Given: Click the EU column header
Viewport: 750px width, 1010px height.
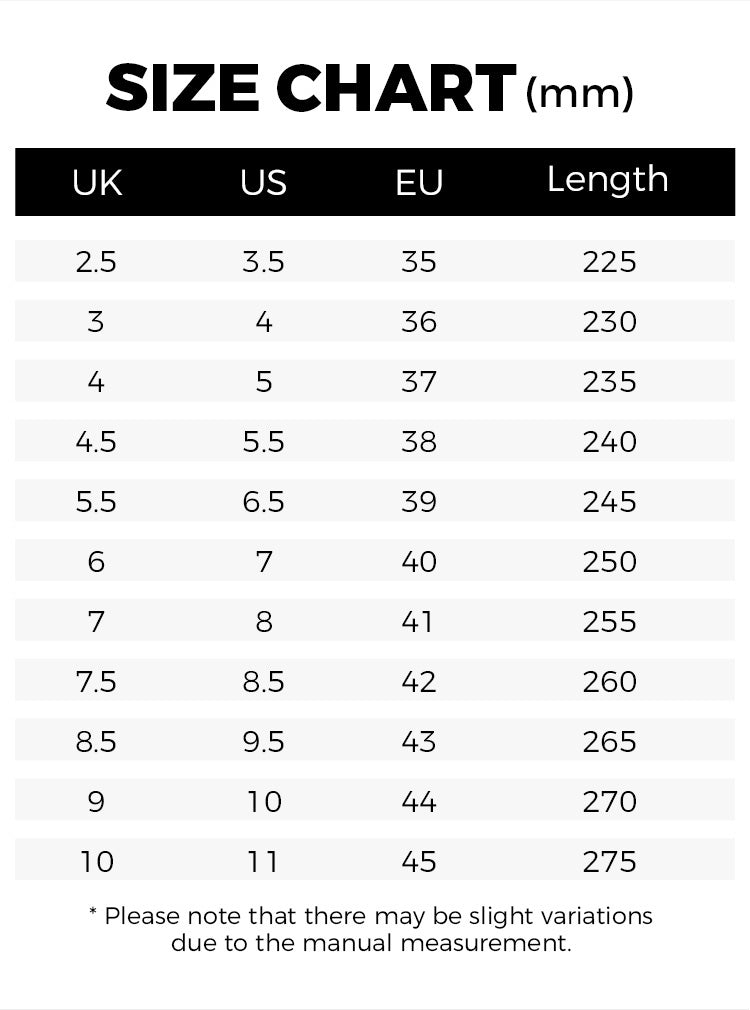Looking at the screenshot, I should tap(419, 183).
